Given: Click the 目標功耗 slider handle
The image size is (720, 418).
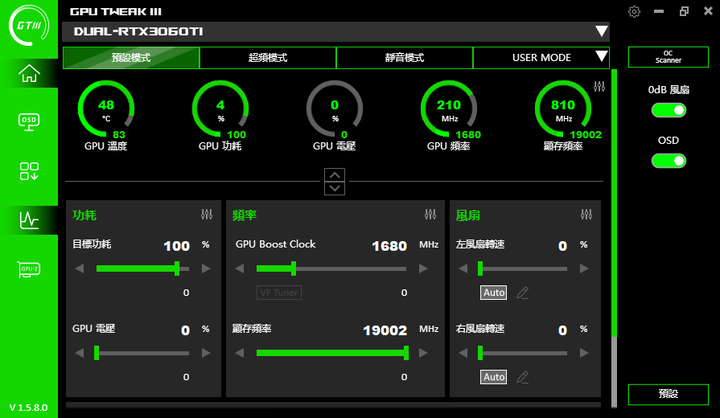Looking at the screenshot, I should point(177,269).
